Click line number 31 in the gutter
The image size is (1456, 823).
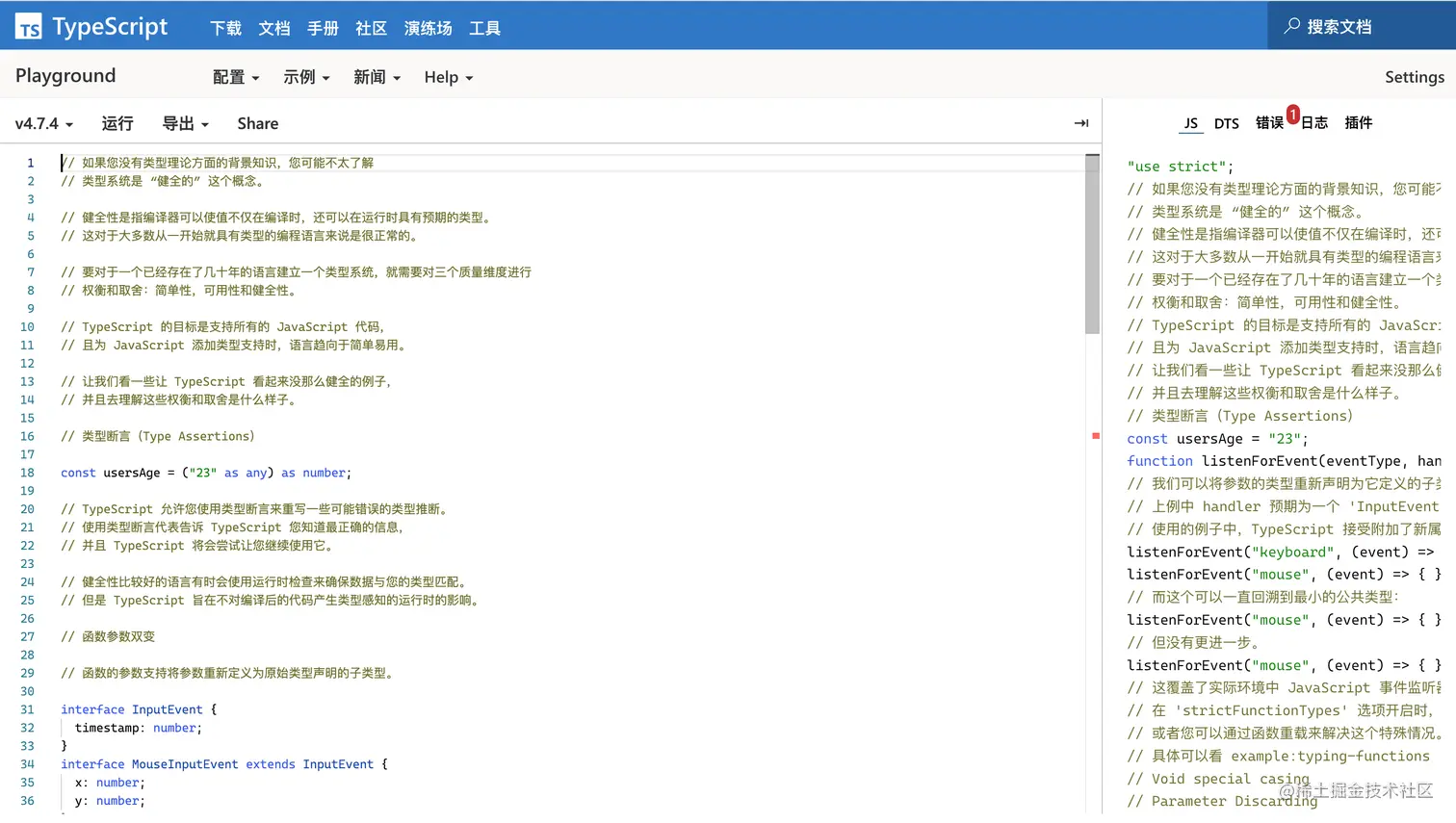tap(27, 709)
